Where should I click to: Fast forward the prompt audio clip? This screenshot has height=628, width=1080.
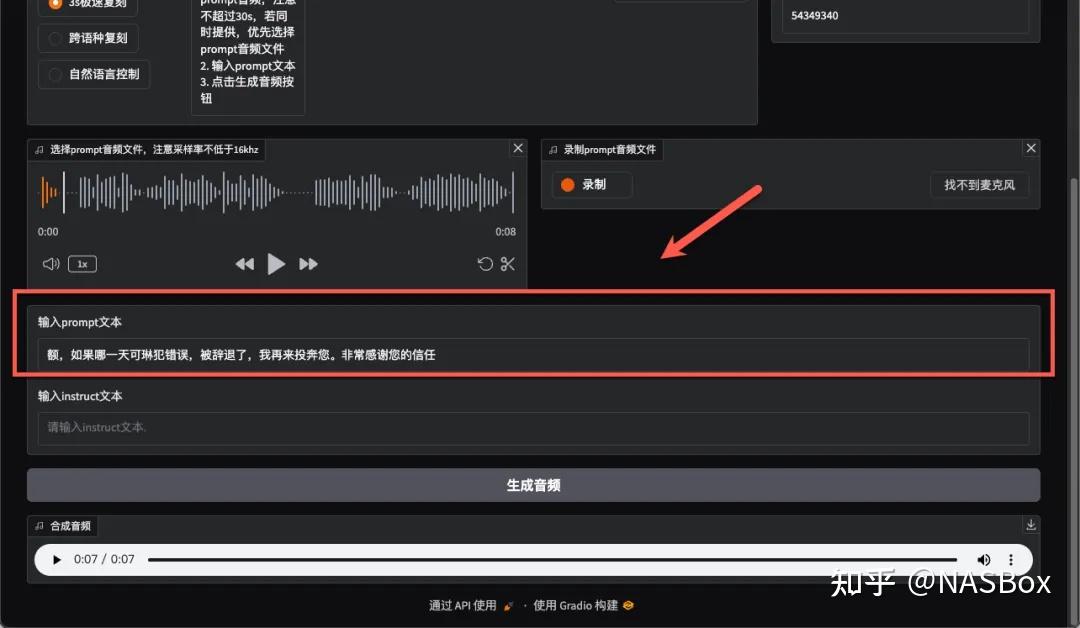click(x=309, y=264)
